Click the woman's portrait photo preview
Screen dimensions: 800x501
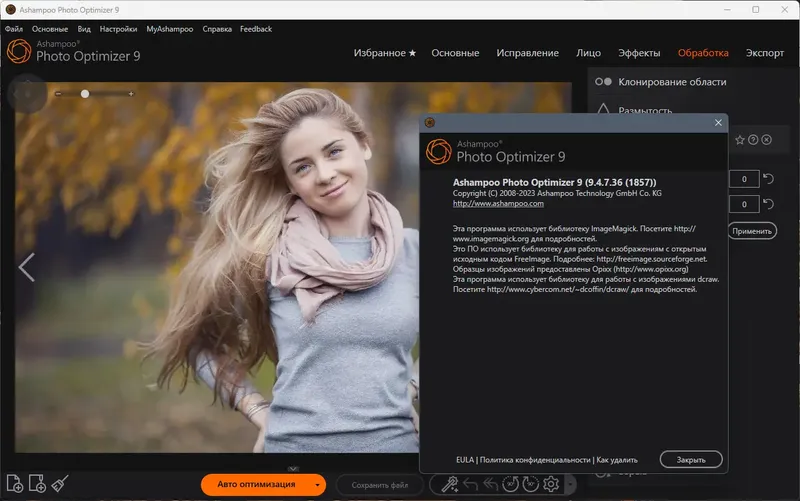[217, 268]
